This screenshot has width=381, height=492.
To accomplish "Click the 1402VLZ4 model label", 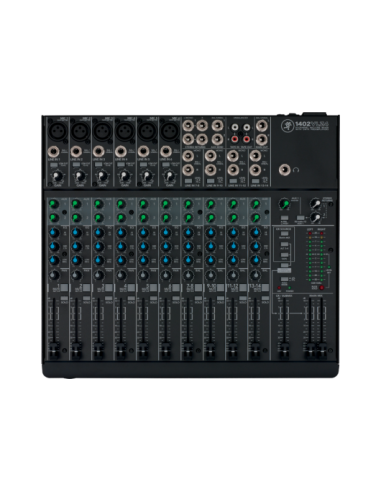I will click(312, 123).
